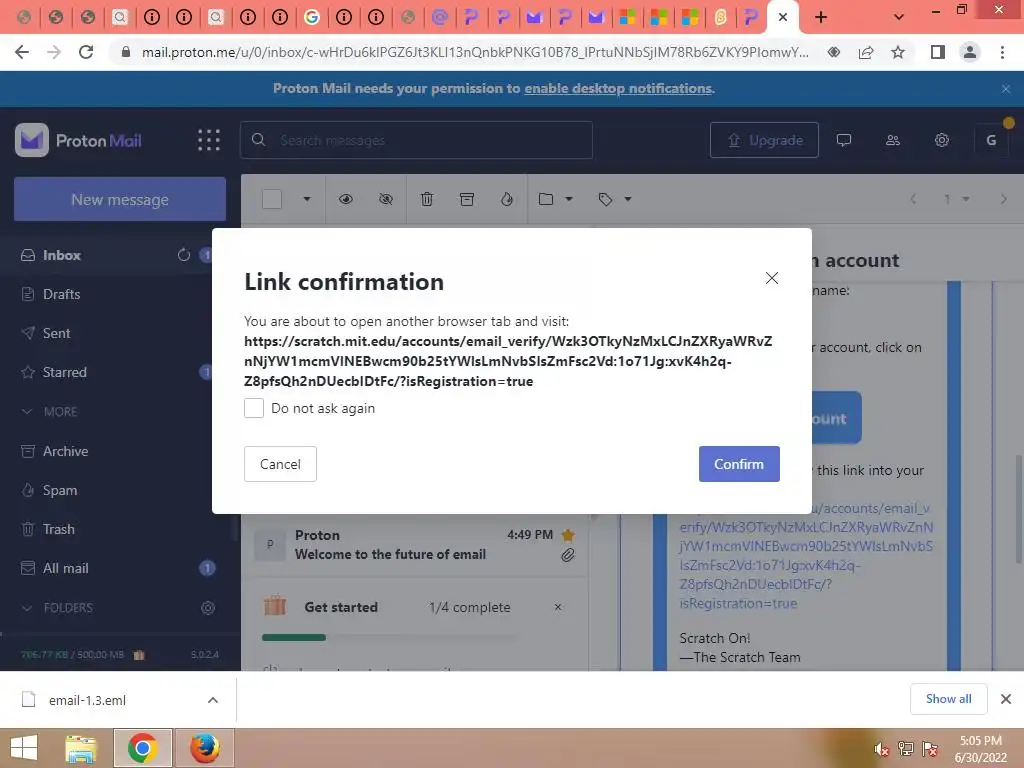Image resolution: width=1024 pixels, height=768 pixels.
Task: Open the email-1.3.eml download options arrow
Action: [213, 700]
